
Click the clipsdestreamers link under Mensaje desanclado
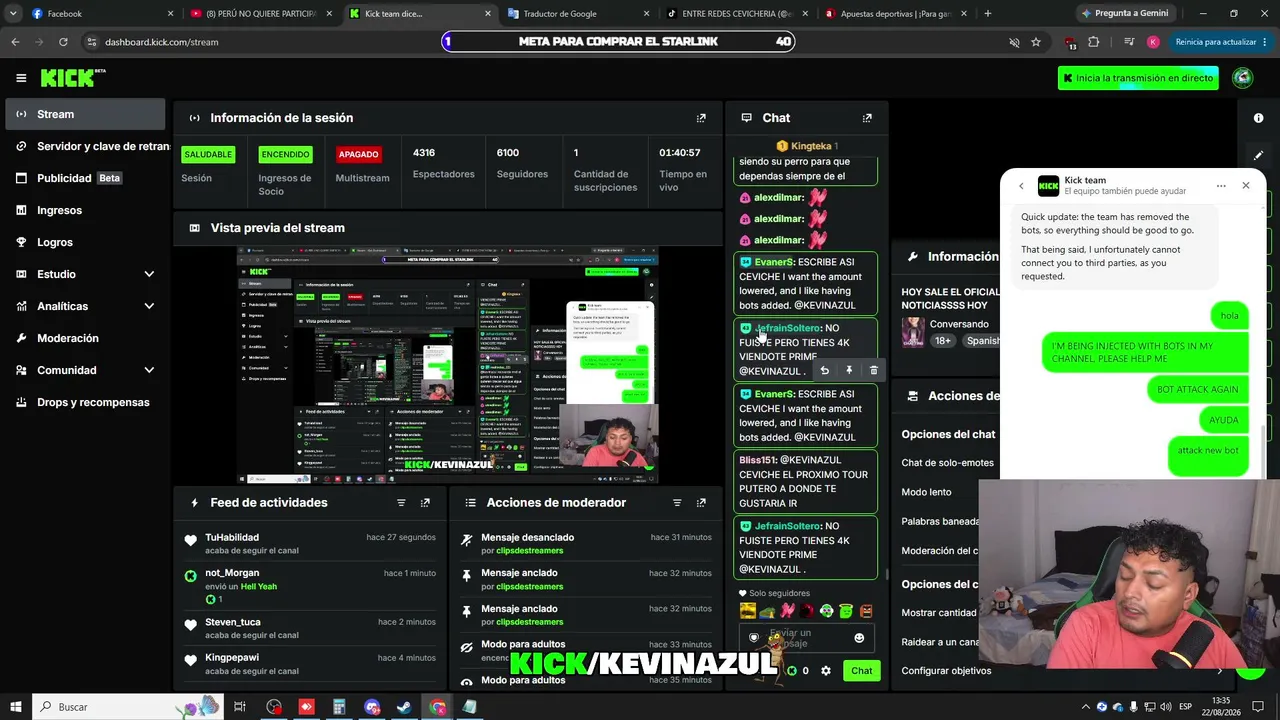tap(530, 551)
